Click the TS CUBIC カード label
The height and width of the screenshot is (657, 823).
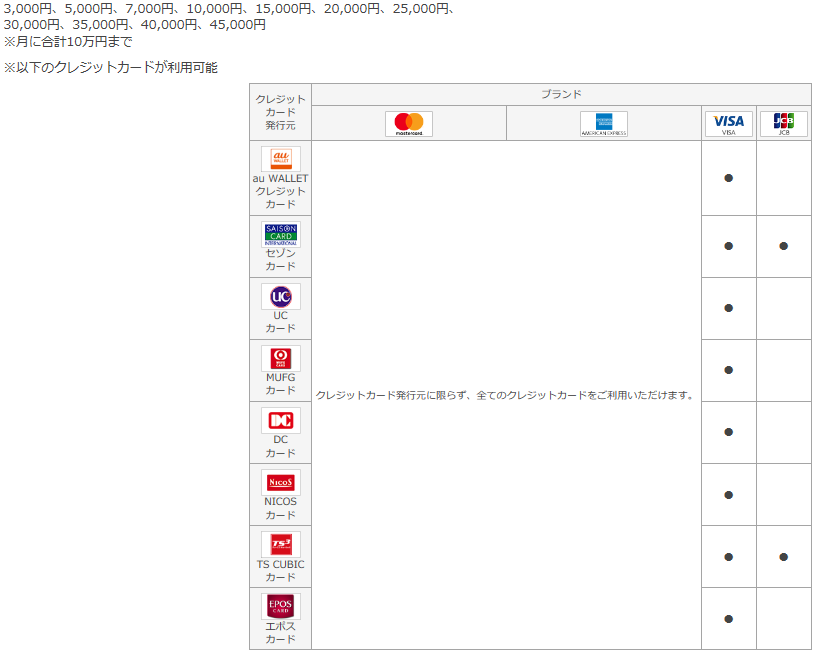pos(280,571)
